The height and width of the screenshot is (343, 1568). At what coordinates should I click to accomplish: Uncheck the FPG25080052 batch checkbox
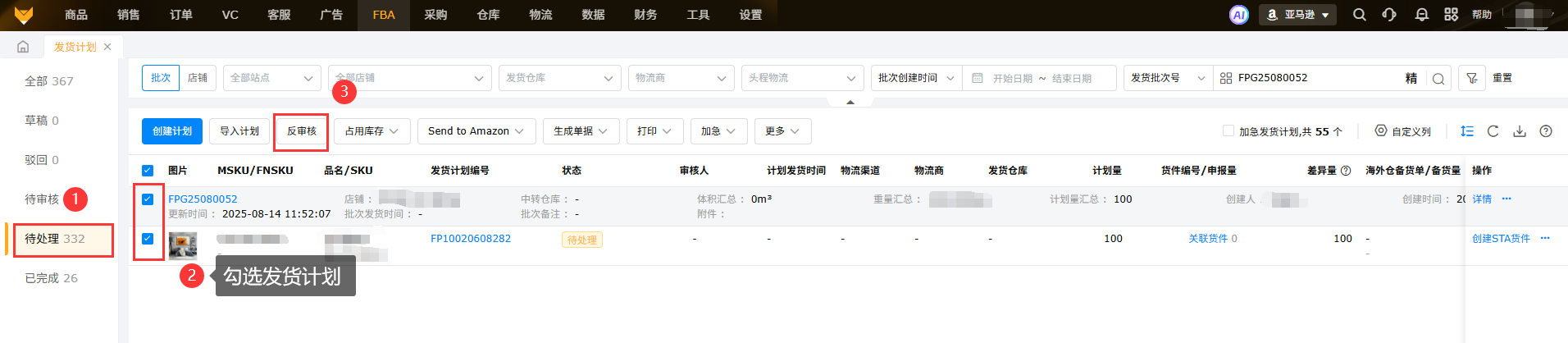(148, 199)
